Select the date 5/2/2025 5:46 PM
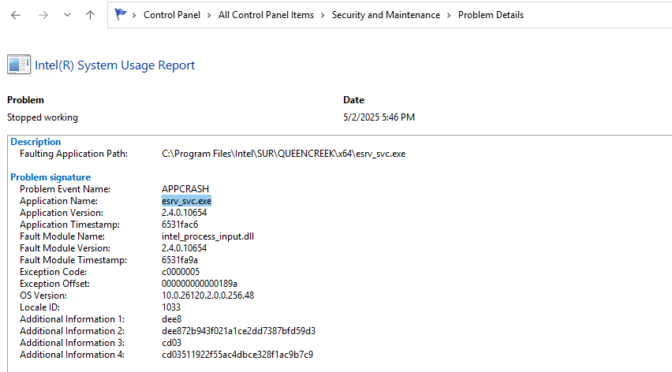672x372 pixels. click(379, 117)
